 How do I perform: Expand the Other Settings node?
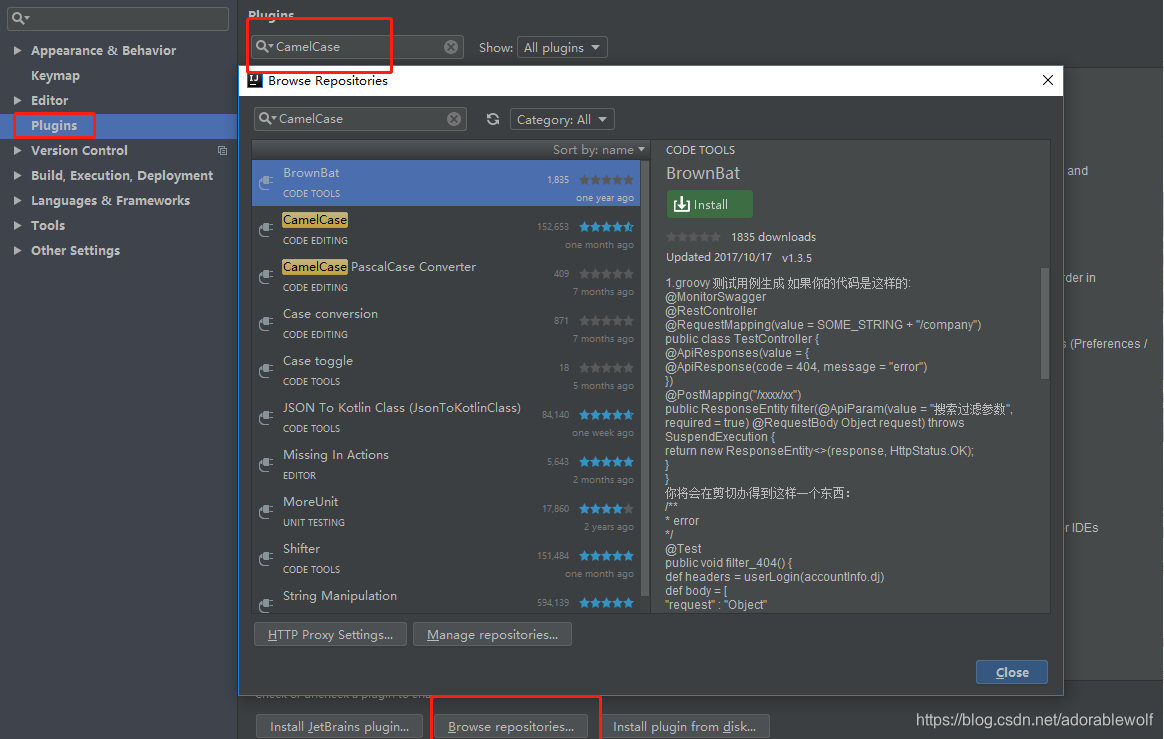tap(17, 250)
